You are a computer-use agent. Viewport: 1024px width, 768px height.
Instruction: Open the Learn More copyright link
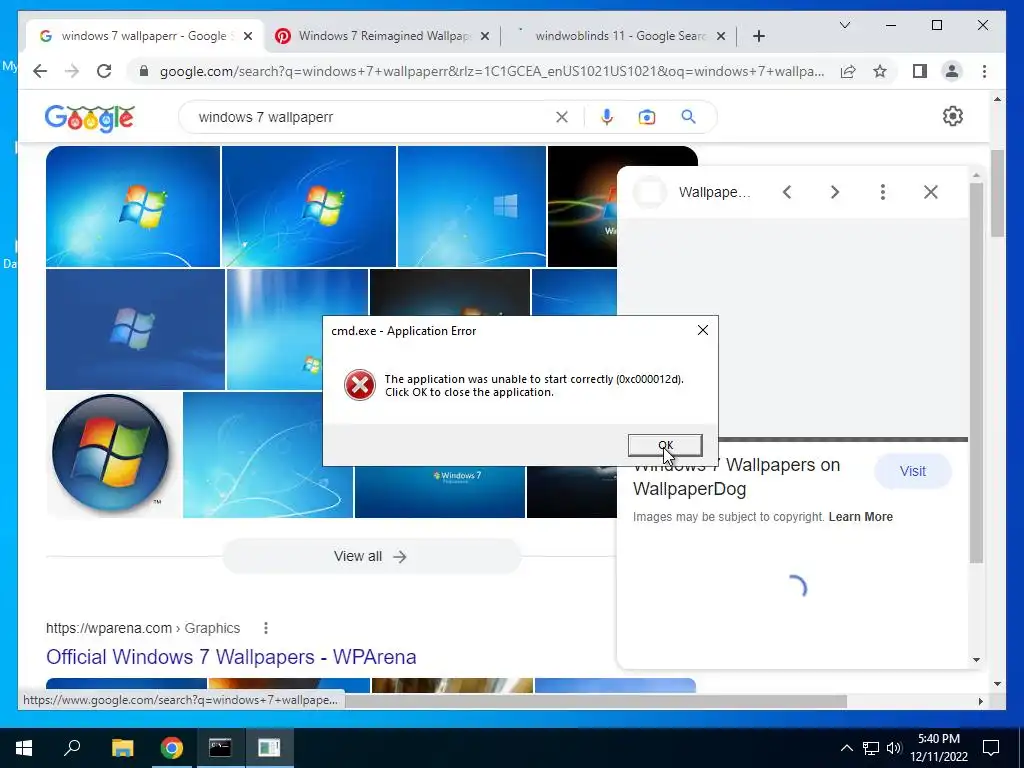[860, 517]
